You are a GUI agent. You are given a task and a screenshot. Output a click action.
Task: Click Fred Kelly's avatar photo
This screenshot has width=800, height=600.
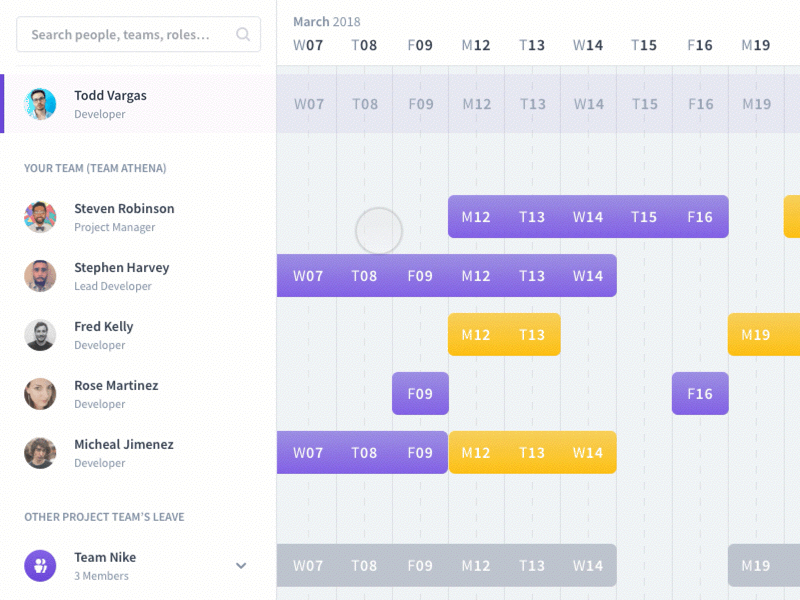[x=40, y=335]
